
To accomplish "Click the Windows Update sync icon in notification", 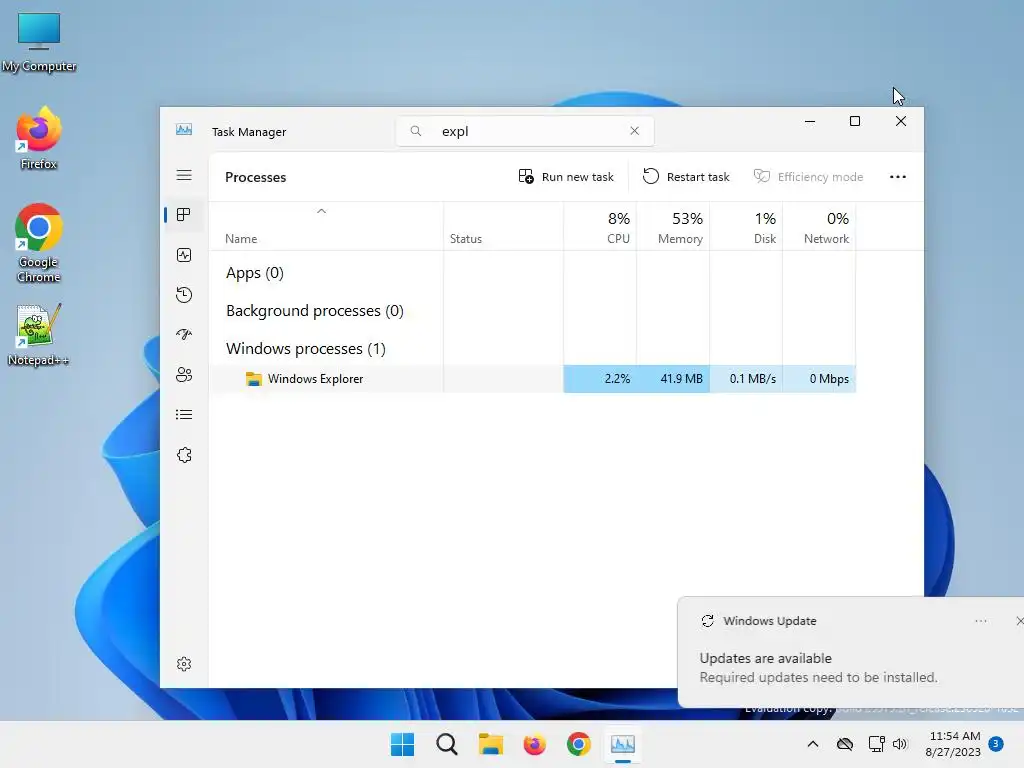I will (707, 620).
